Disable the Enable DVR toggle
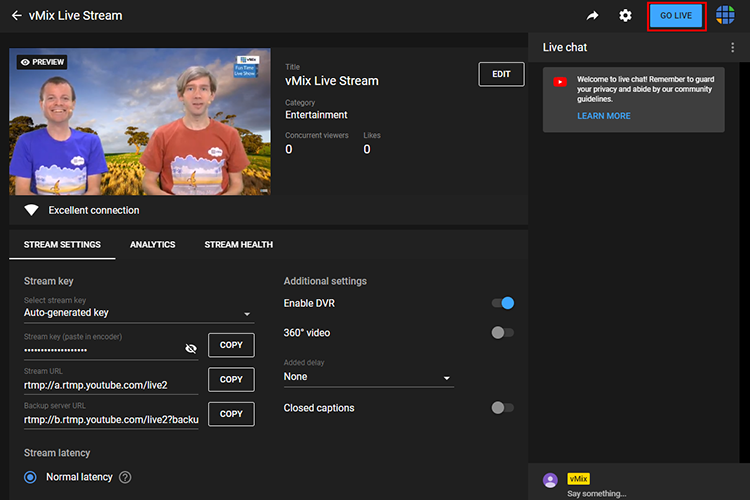Viewport: 750px width, 500px height. (503, 303)
